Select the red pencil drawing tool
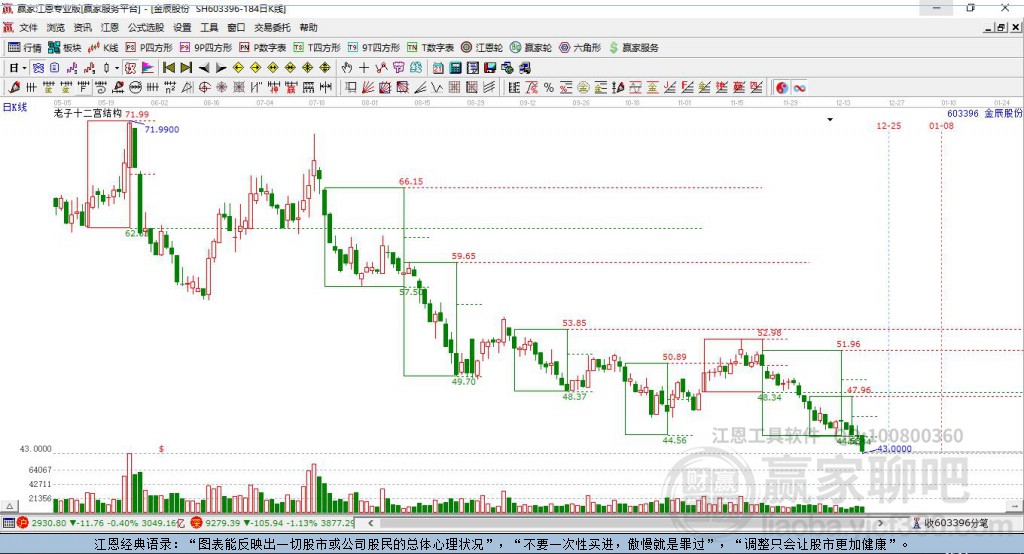The height and width of the screenshot is (554, 1024). [x=14, y=87]
